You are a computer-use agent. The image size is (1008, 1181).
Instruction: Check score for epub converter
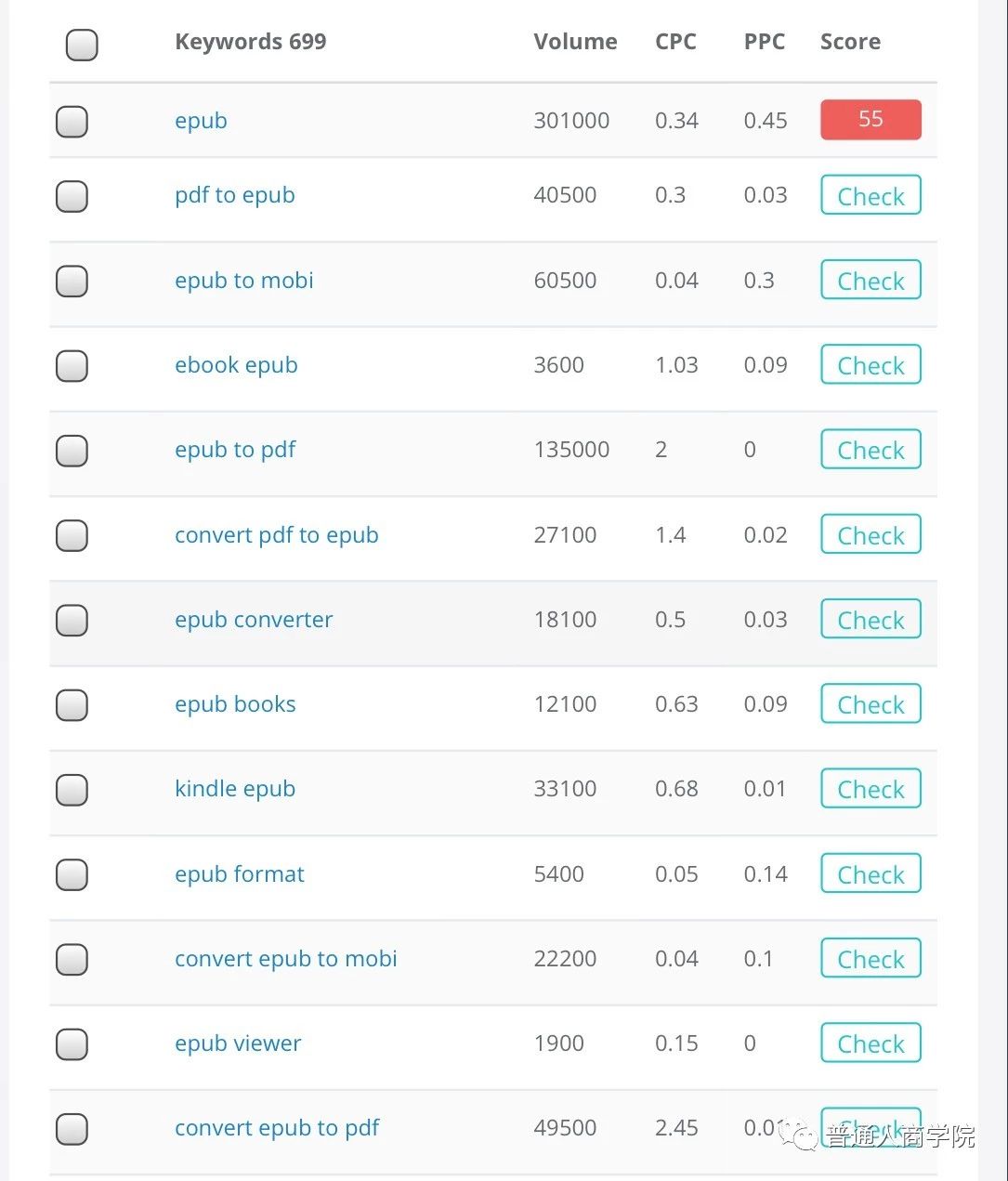(x=871, y=620)
